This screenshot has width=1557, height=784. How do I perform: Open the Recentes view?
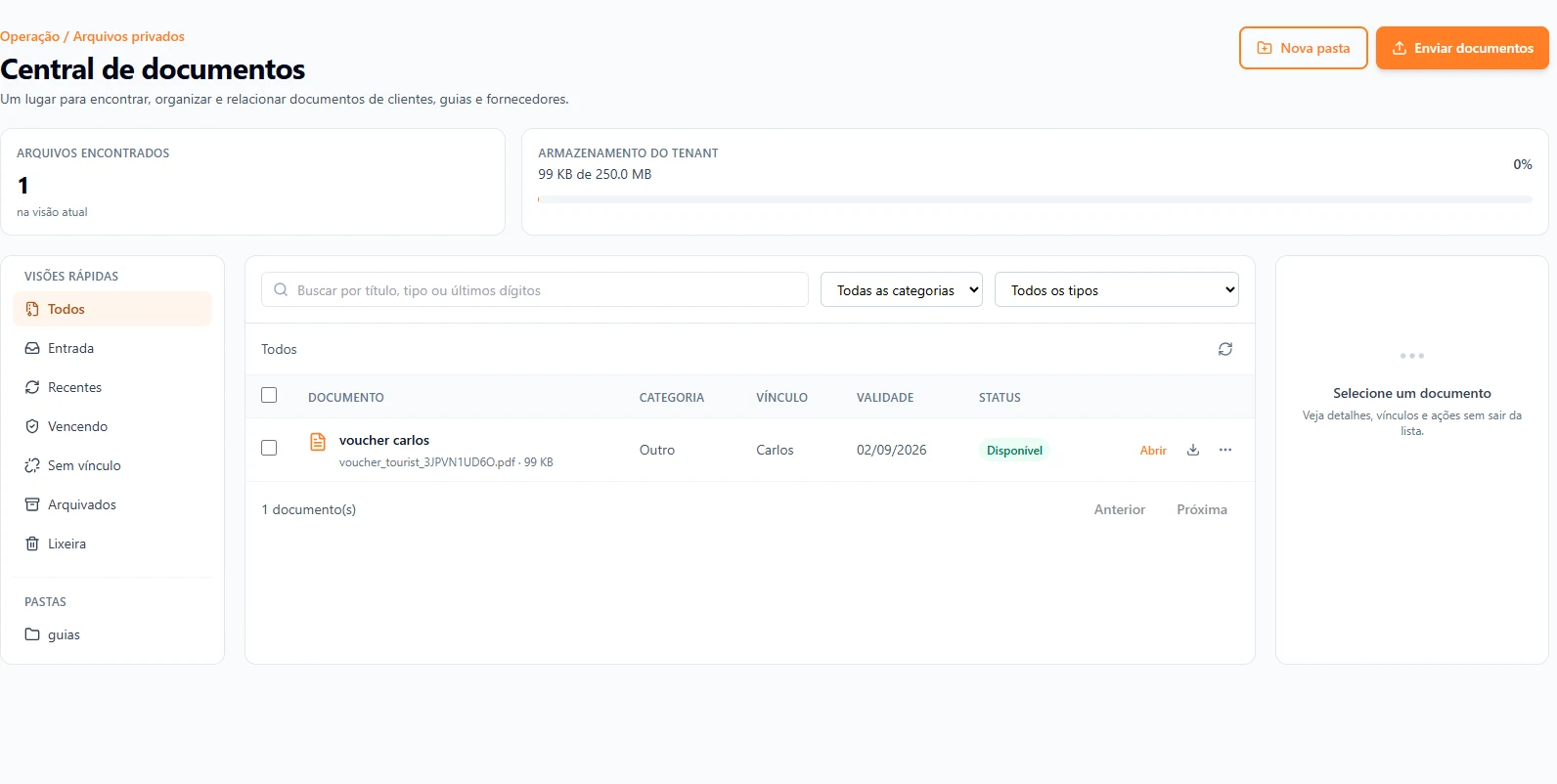112,387
